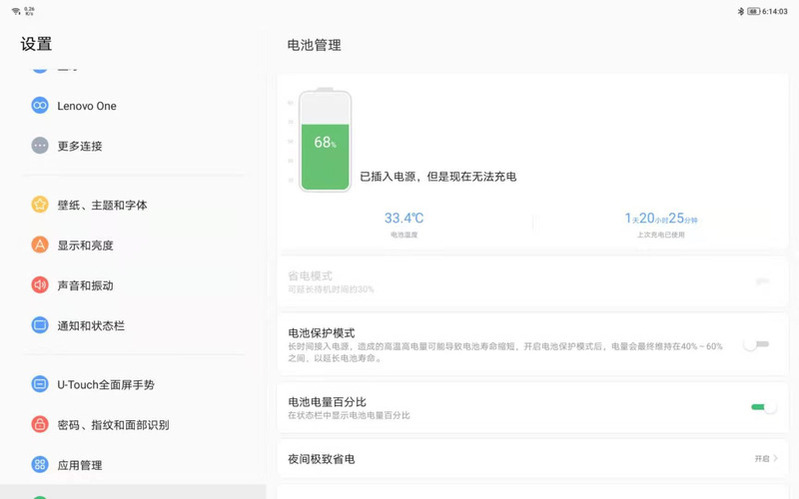The image size is (799, 499).
Task: Open 声音和振动 settings
Action: click(x=85, y=285)
